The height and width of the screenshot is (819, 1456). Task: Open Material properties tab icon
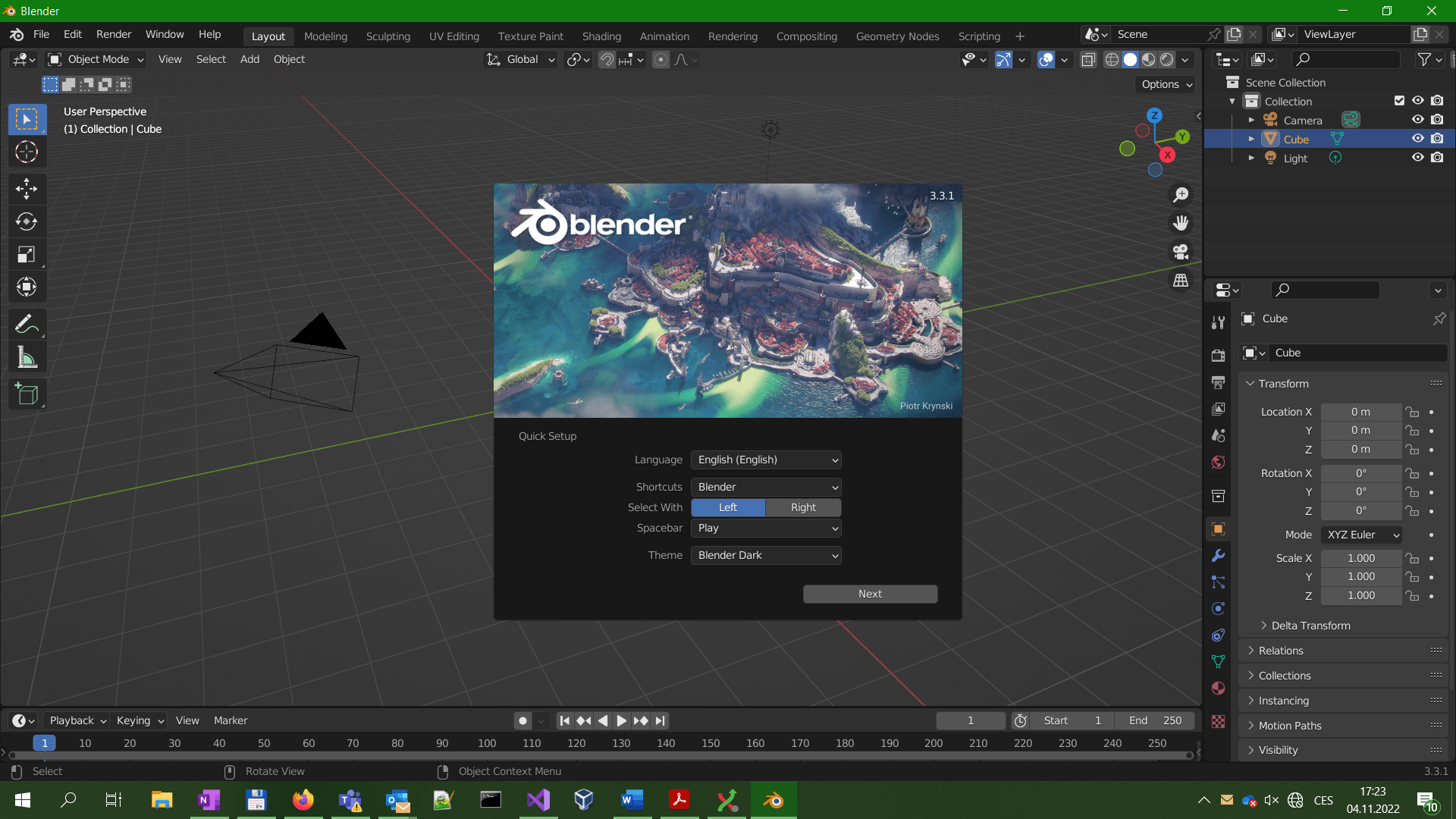pos(1218,689)
